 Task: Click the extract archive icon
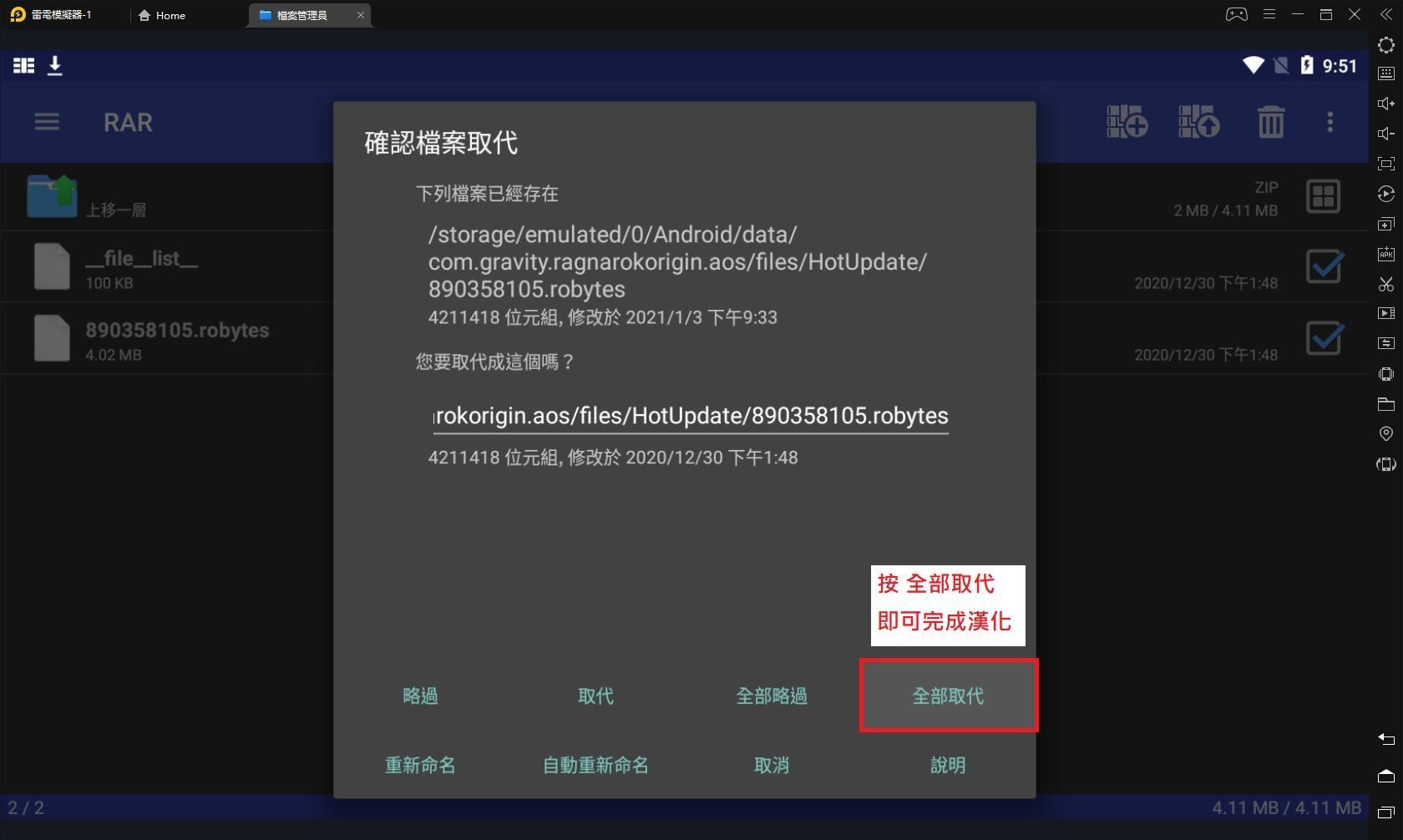(1199, 122)
